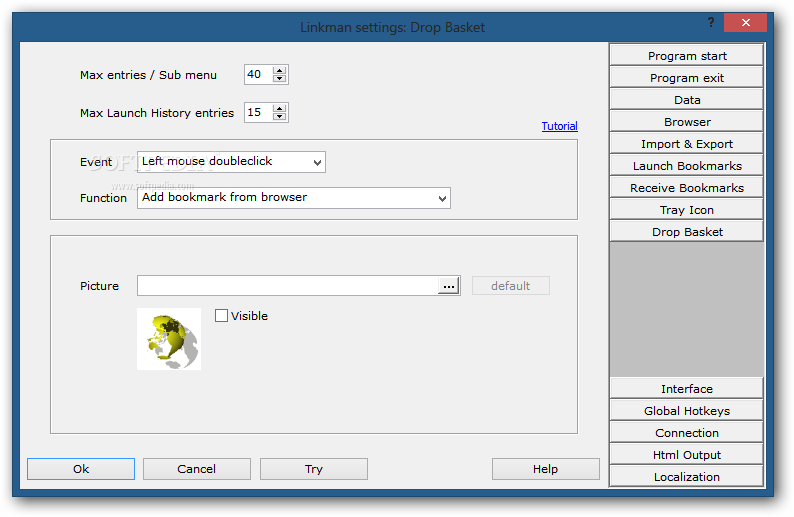Decrease Max Launch History entries value
The height and width of the screenshot is (517, 794).
click(x=280, y=116)
